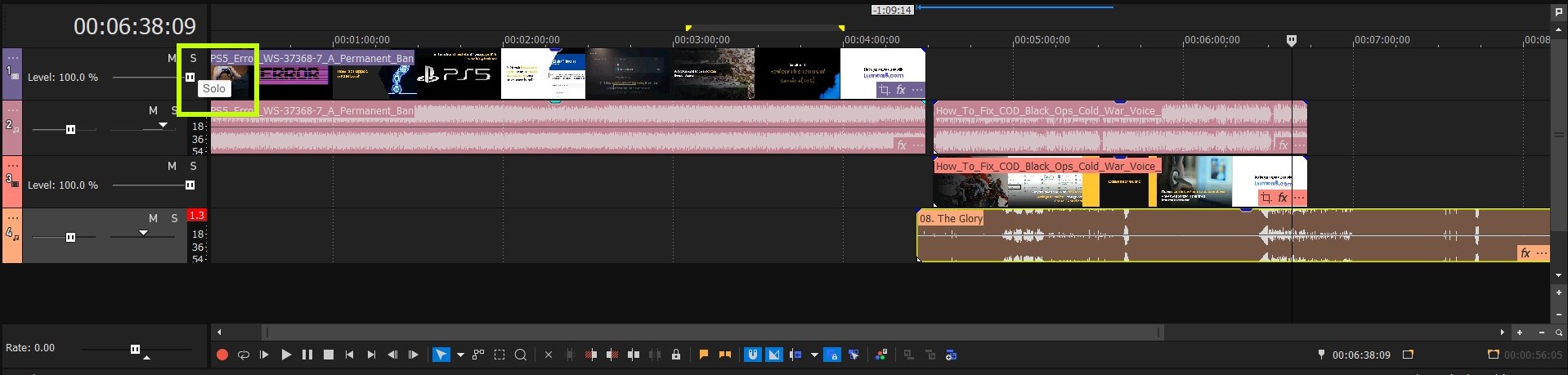Mute video track 3
This screenshot has height=375, width=1568.
pos(172,166)
